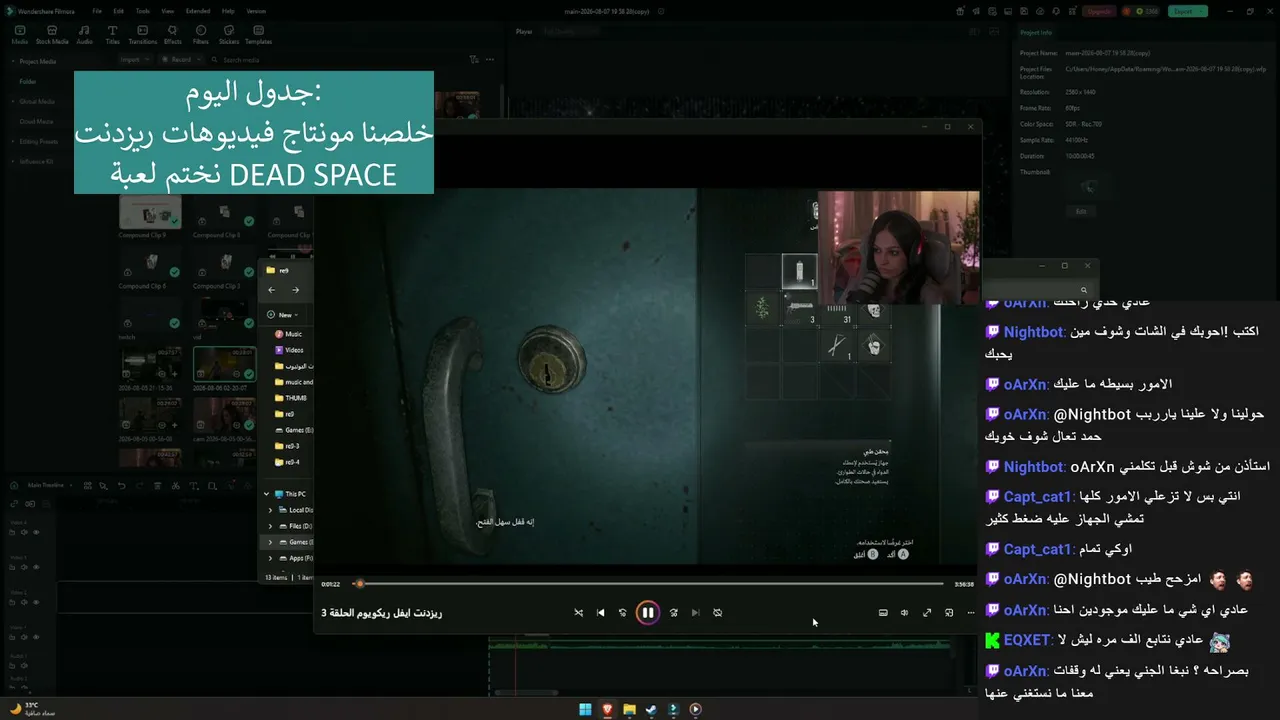Open the New dropdown in File Explorer

pyautogui.click(x=283, y=314)
